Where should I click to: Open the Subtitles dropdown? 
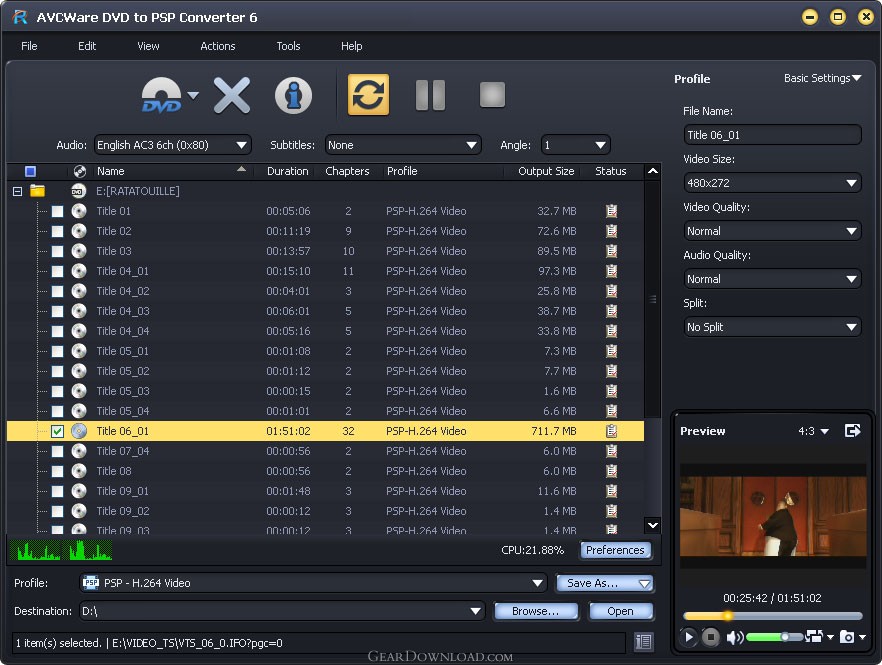(x=403, y=145)
